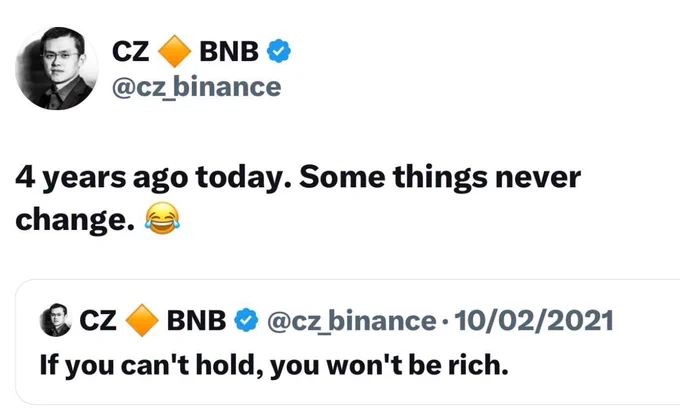Click the verified badge inside the quoted tweet
The image size is (680, 414).
tap(246, 320)
